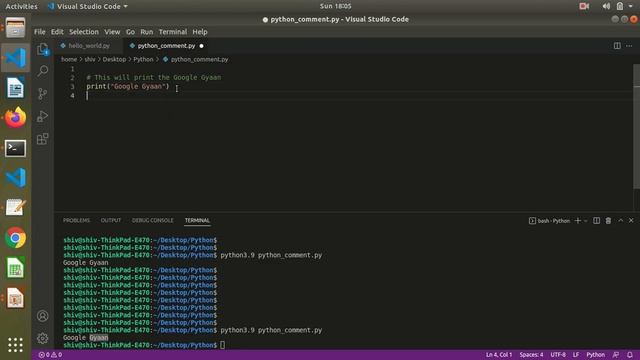Open the Run menu
The height and width of the screenshot is (360, 640).
(x=147, y=32)
